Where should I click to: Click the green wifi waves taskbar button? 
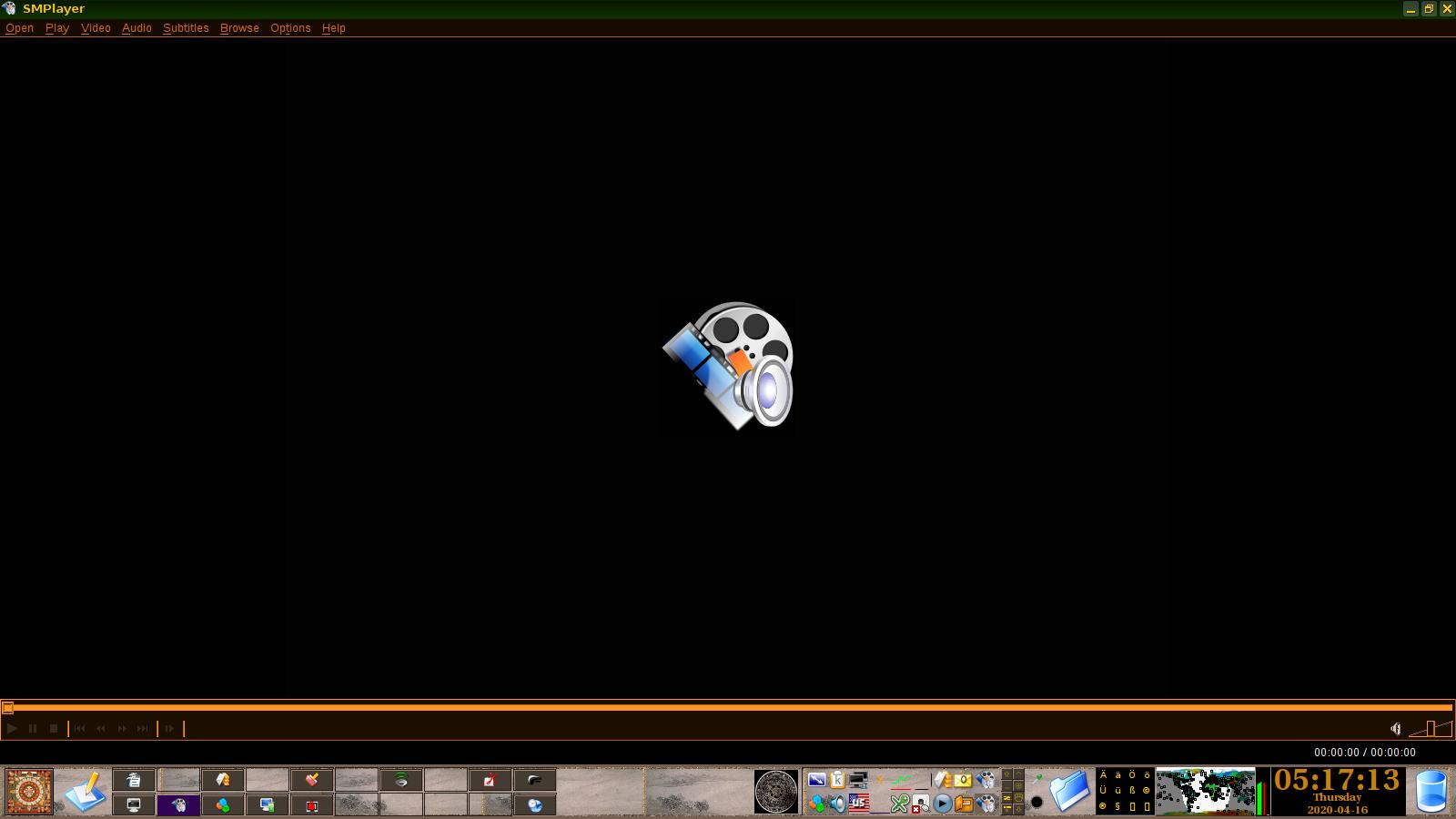[401, 780]
